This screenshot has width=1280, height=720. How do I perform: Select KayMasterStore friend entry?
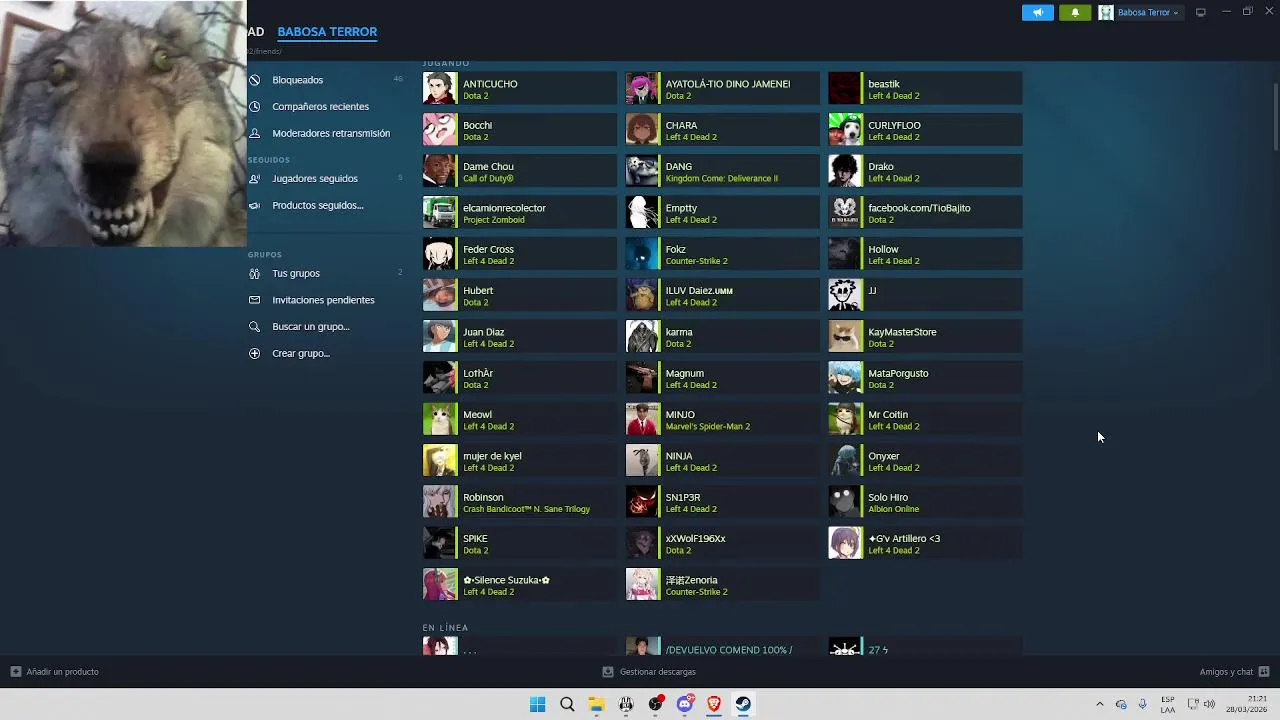coord(926,336)
